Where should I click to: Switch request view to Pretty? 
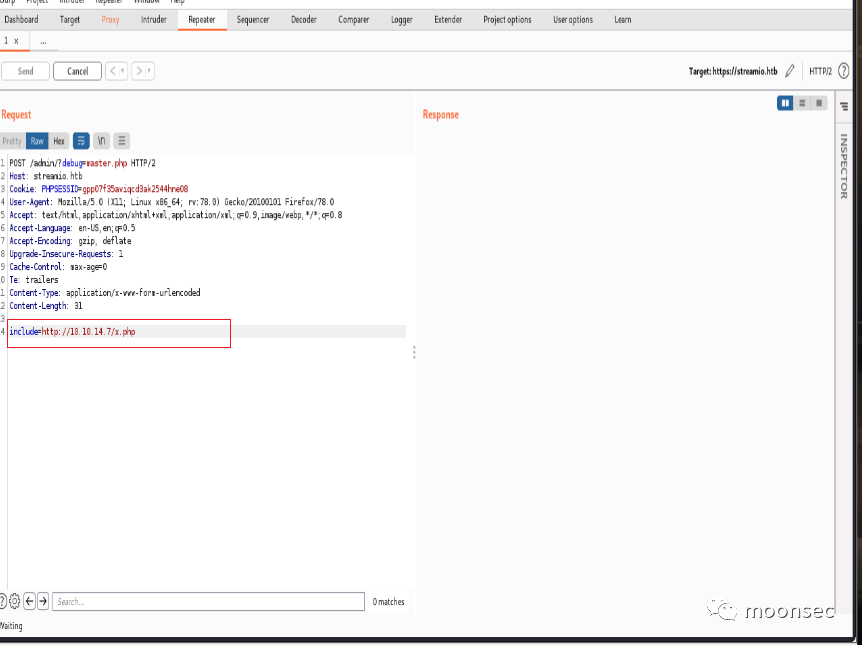pos(12,141)
